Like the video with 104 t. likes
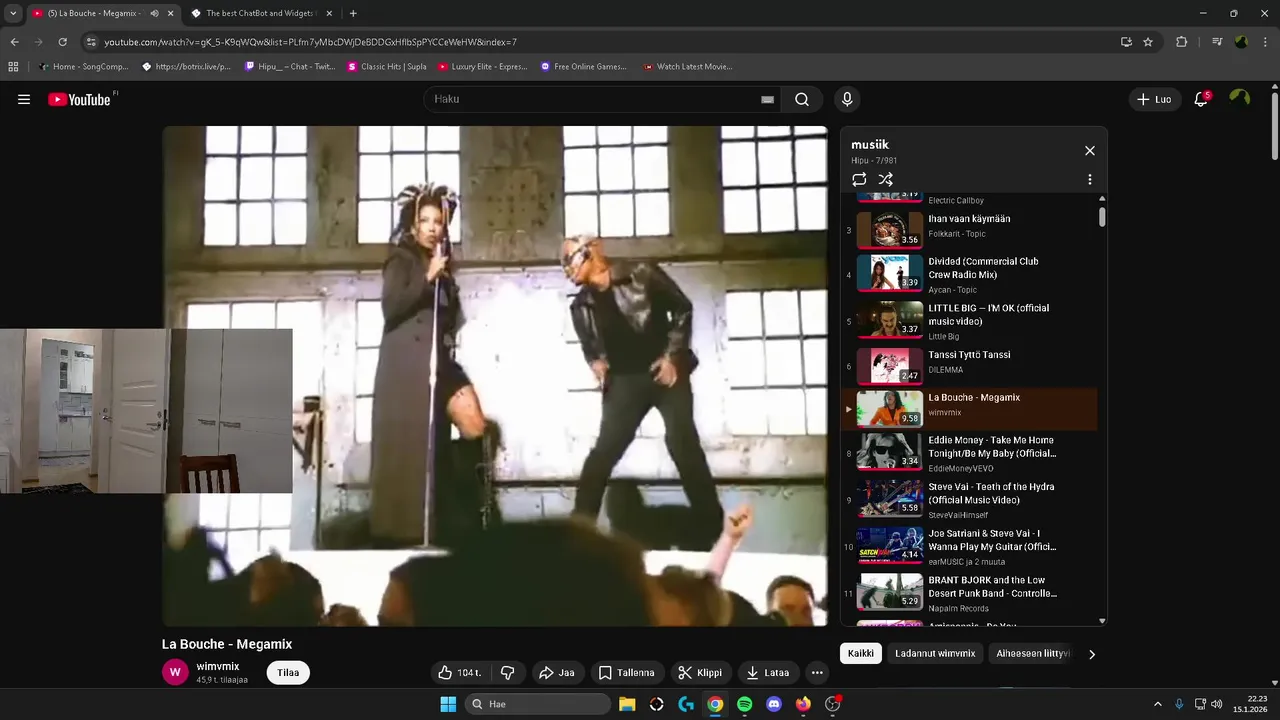1280x720 pixels. click(x=460, y=673)
